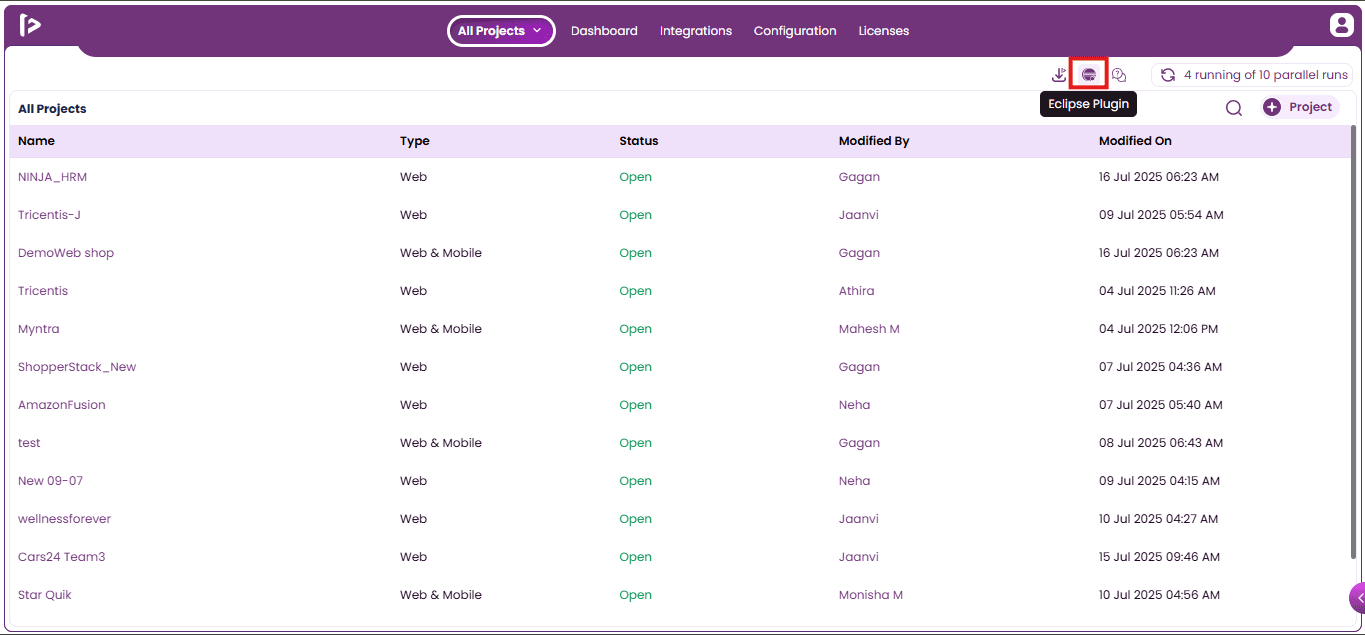Viewport: 1365px width, 635px height.
Task: Open the wellnessforever project
Action: coord(65,519)
